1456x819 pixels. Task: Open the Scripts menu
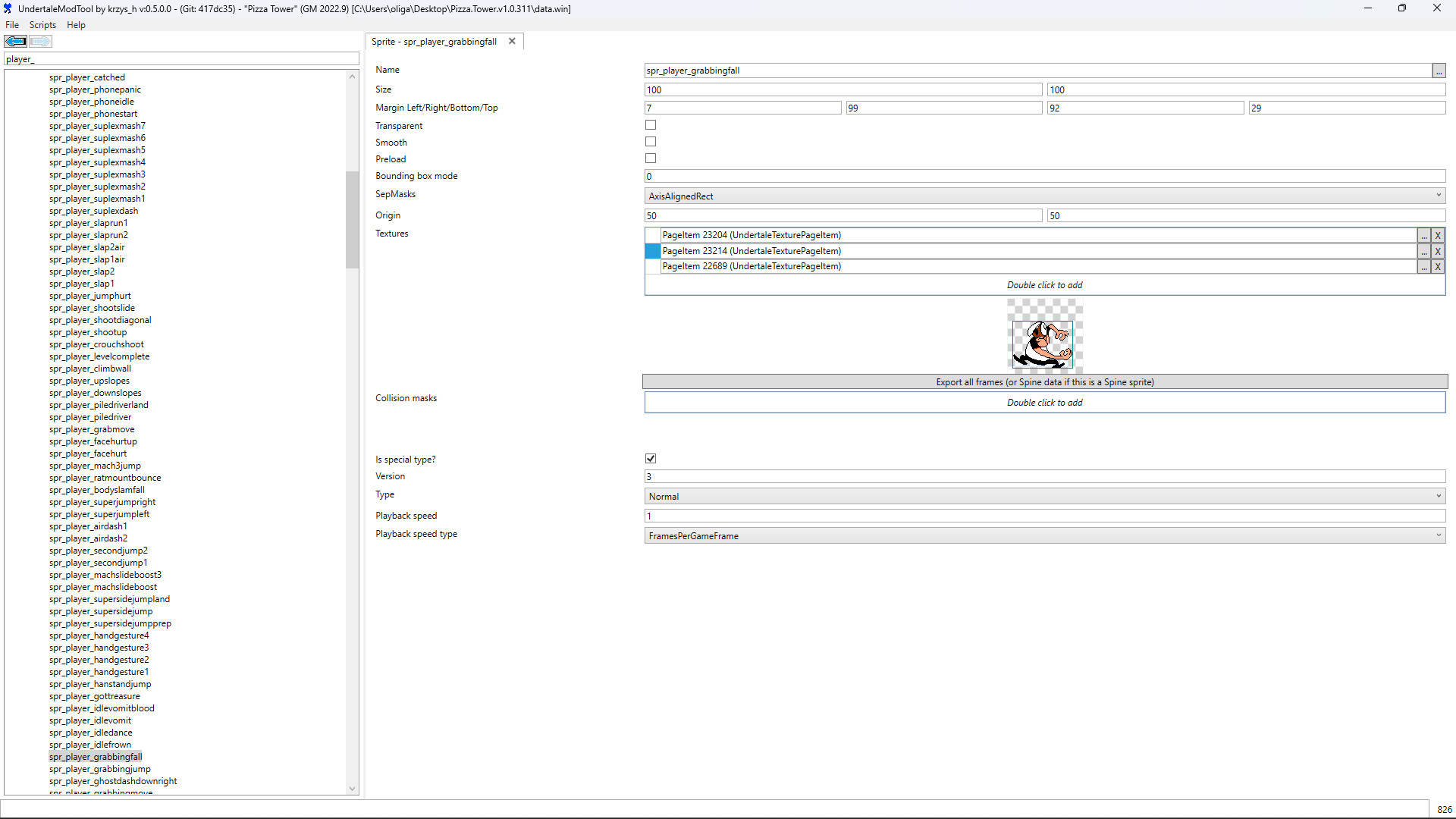tap(42, 25)
